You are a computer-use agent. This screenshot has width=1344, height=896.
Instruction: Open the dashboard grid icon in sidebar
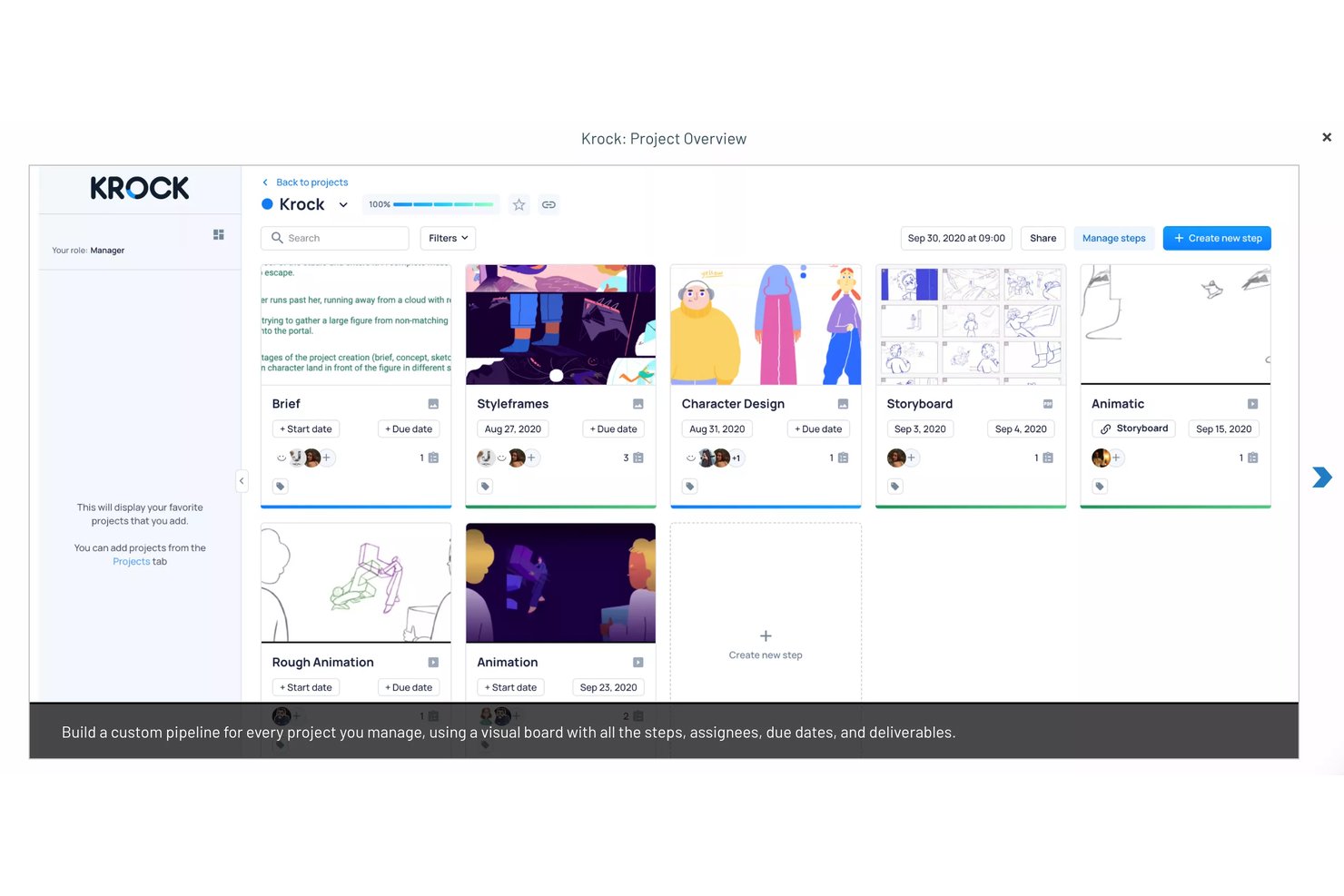tap(219, 234)
